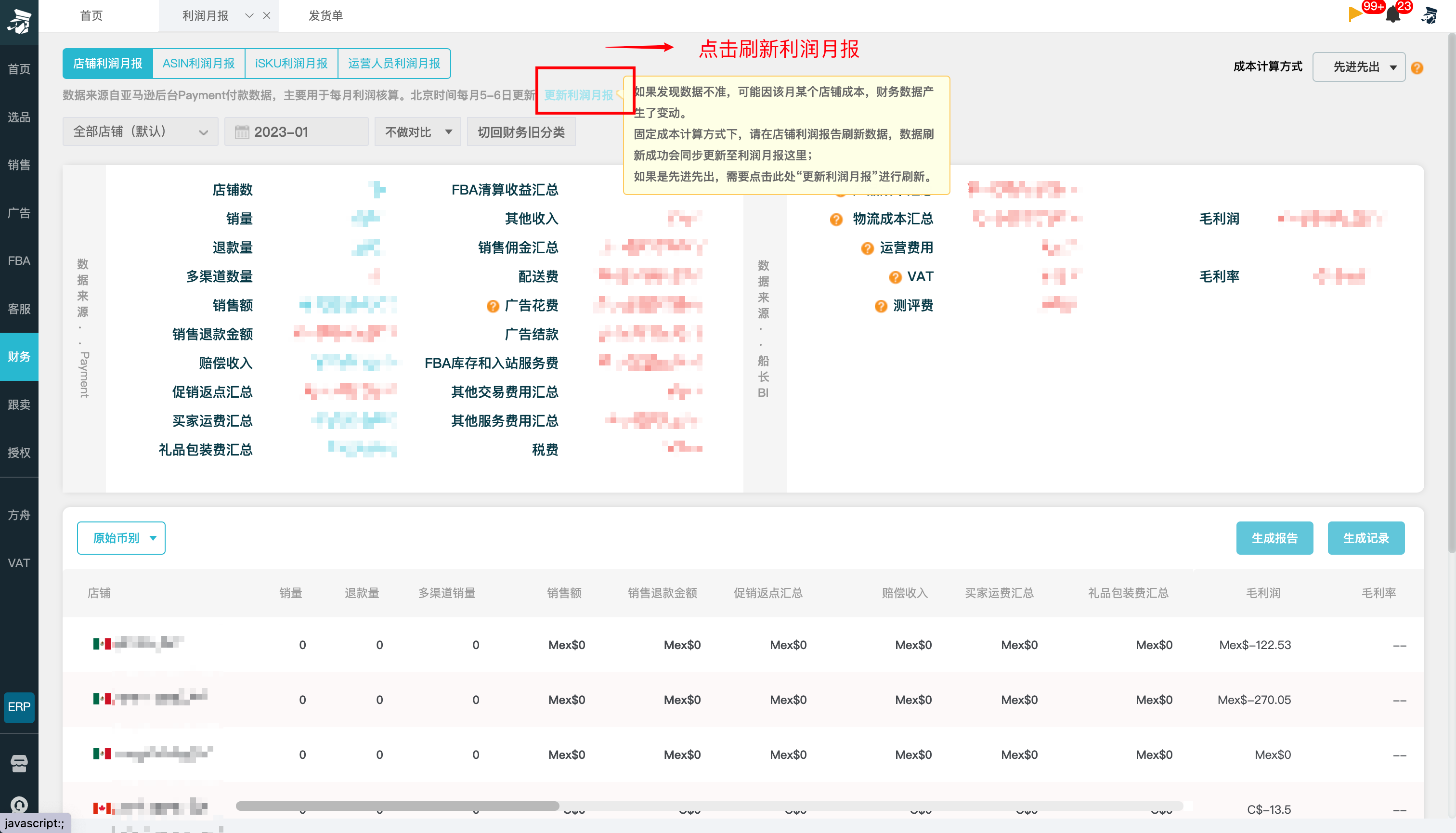This screenshot has height=833, width=1456.
Task: Open 首页 in the left sidebar
Action: (19, 69)
